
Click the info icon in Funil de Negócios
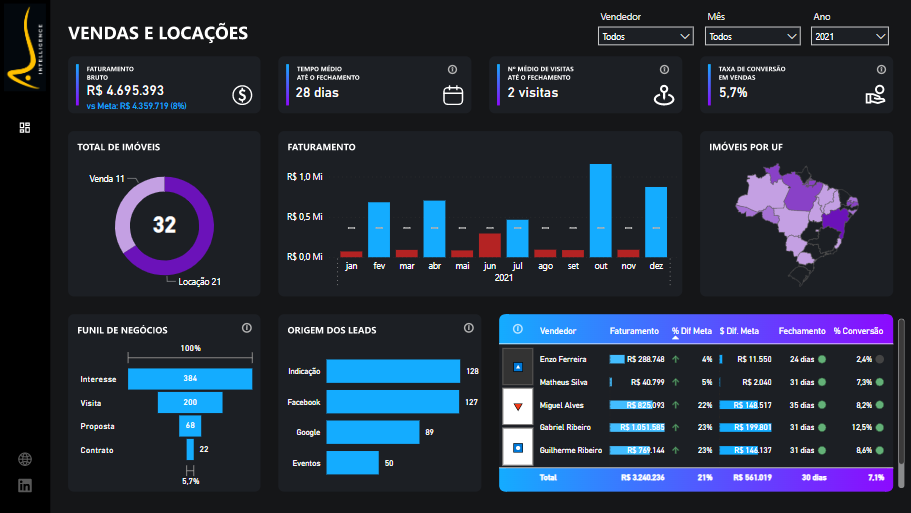coord(246,329)
